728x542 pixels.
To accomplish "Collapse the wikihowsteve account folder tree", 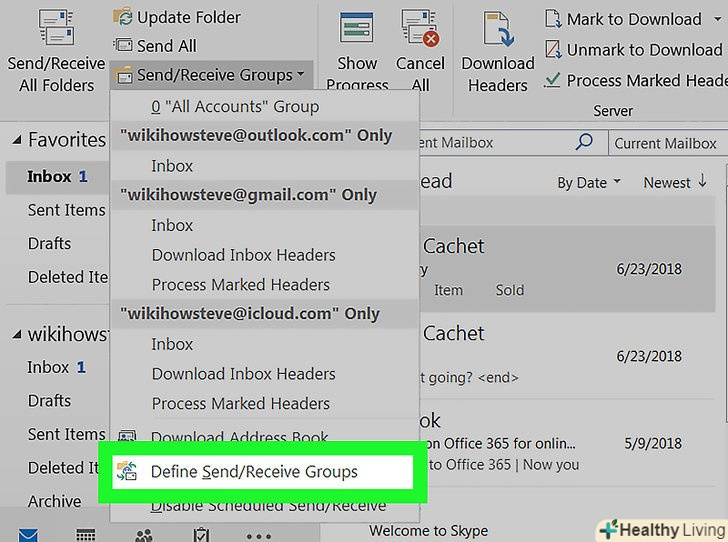I will tap(17, 334).
